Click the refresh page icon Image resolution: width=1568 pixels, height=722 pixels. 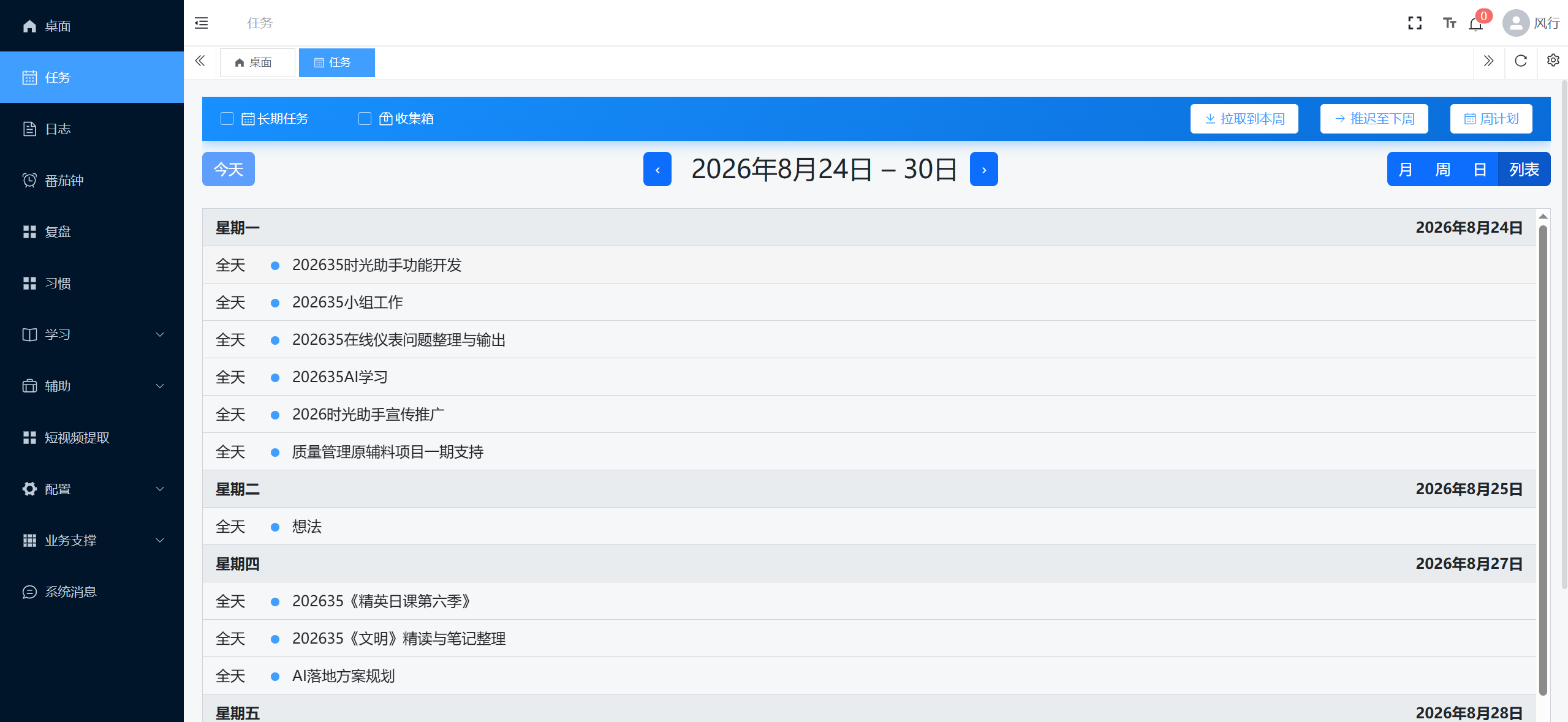[x=1521, y=61]
